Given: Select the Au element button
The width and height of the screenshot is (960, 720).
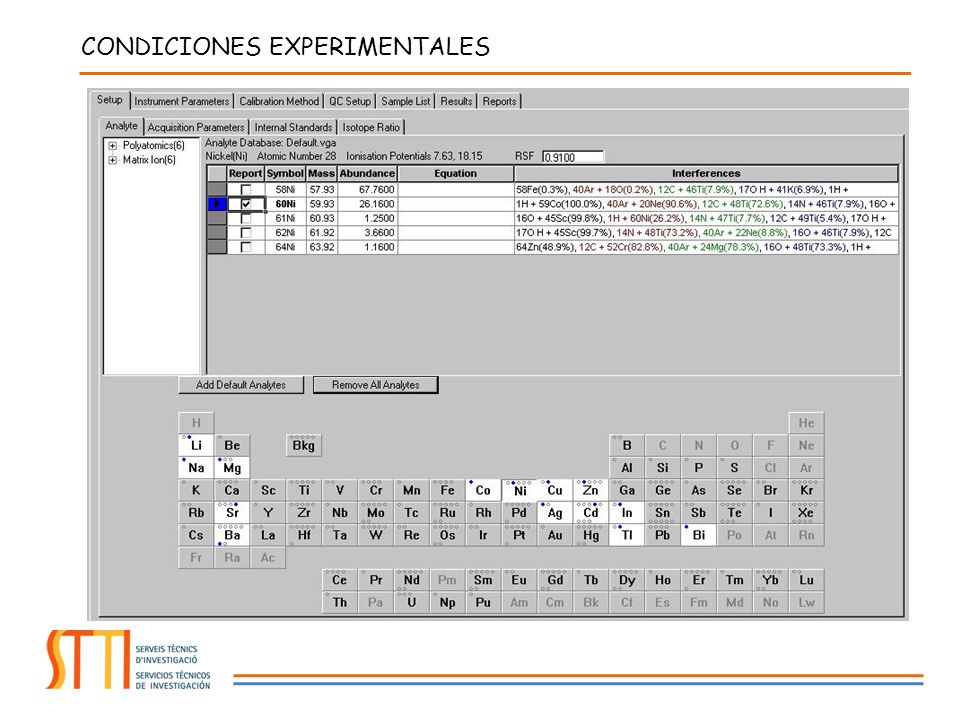Looking at the screenshot, I should click(x=555, y=535).
